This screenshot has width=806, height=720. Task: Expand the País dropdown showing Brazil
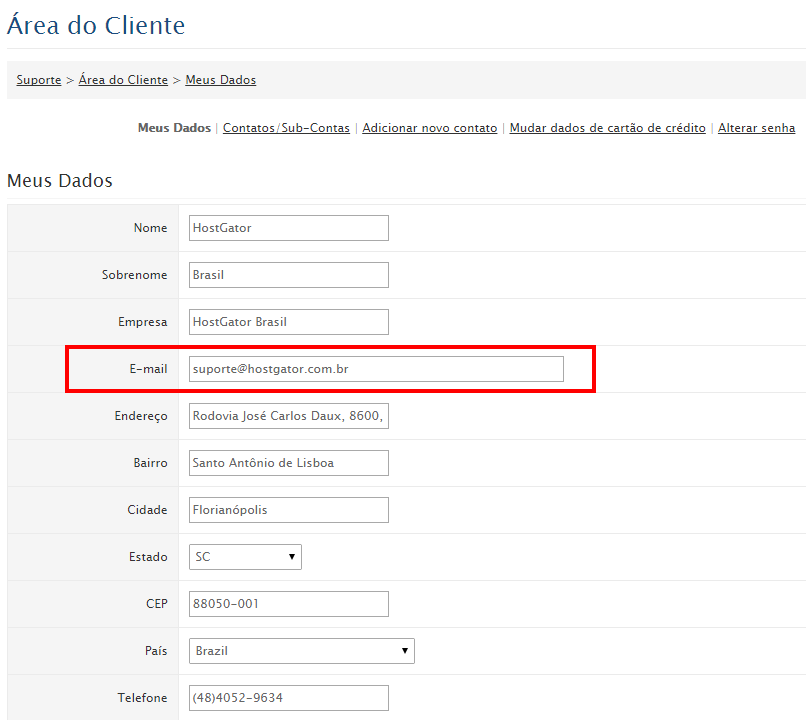coord(301,650)
